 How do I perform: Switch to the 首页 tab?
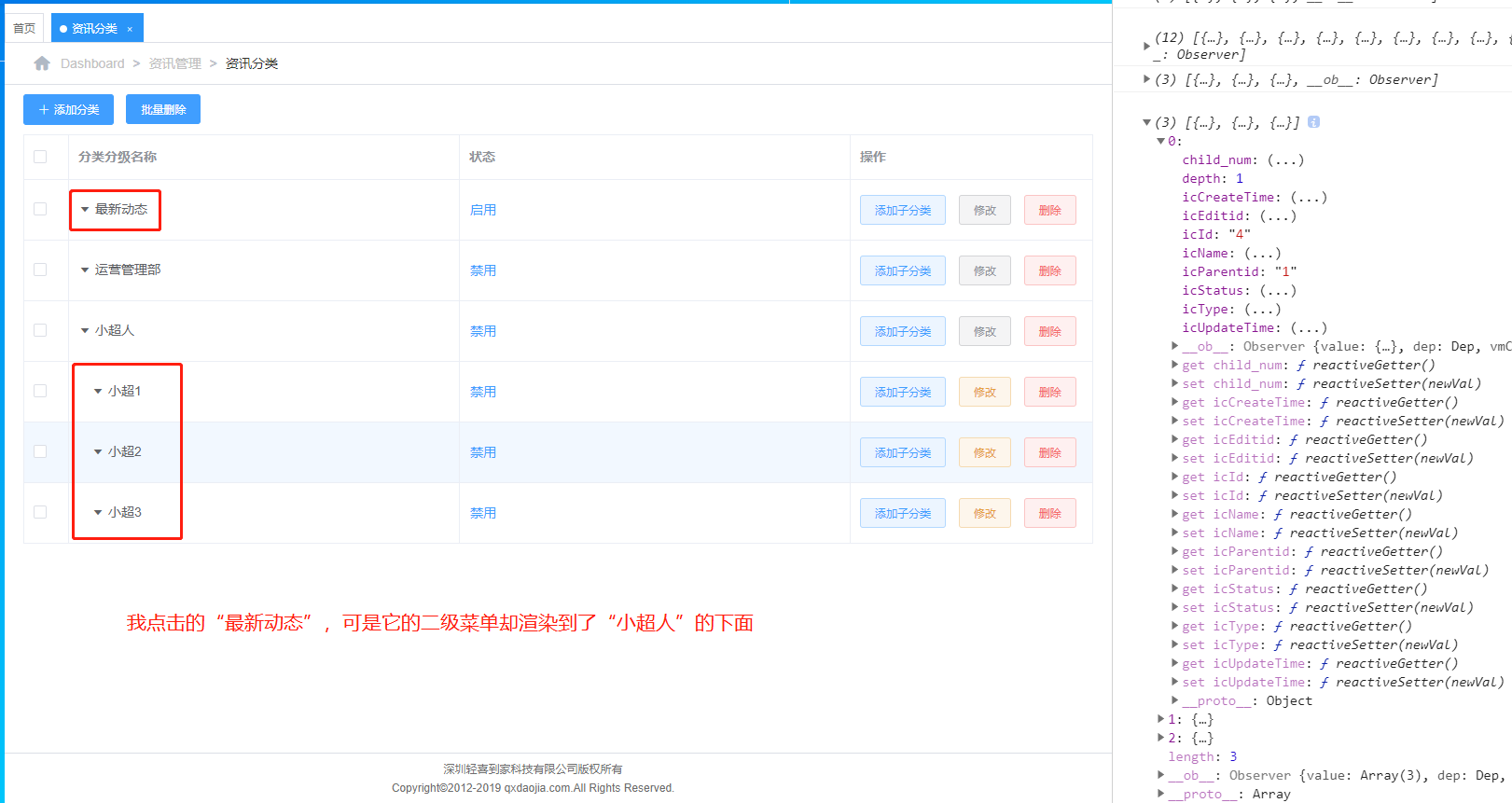point(24,29)
